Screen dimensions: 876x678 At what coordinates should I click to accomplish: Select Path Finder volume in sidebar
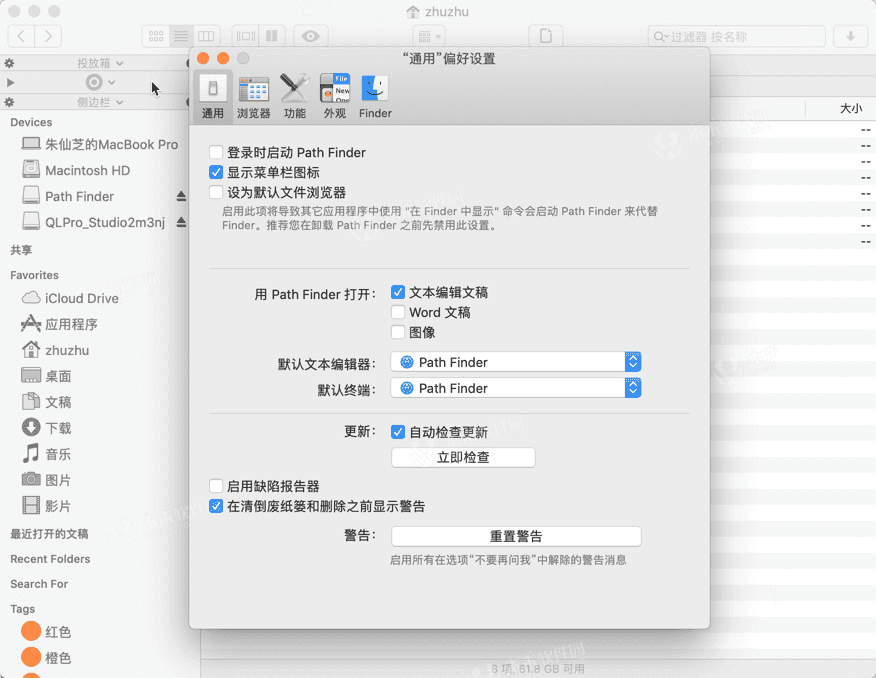pos(68,197)
